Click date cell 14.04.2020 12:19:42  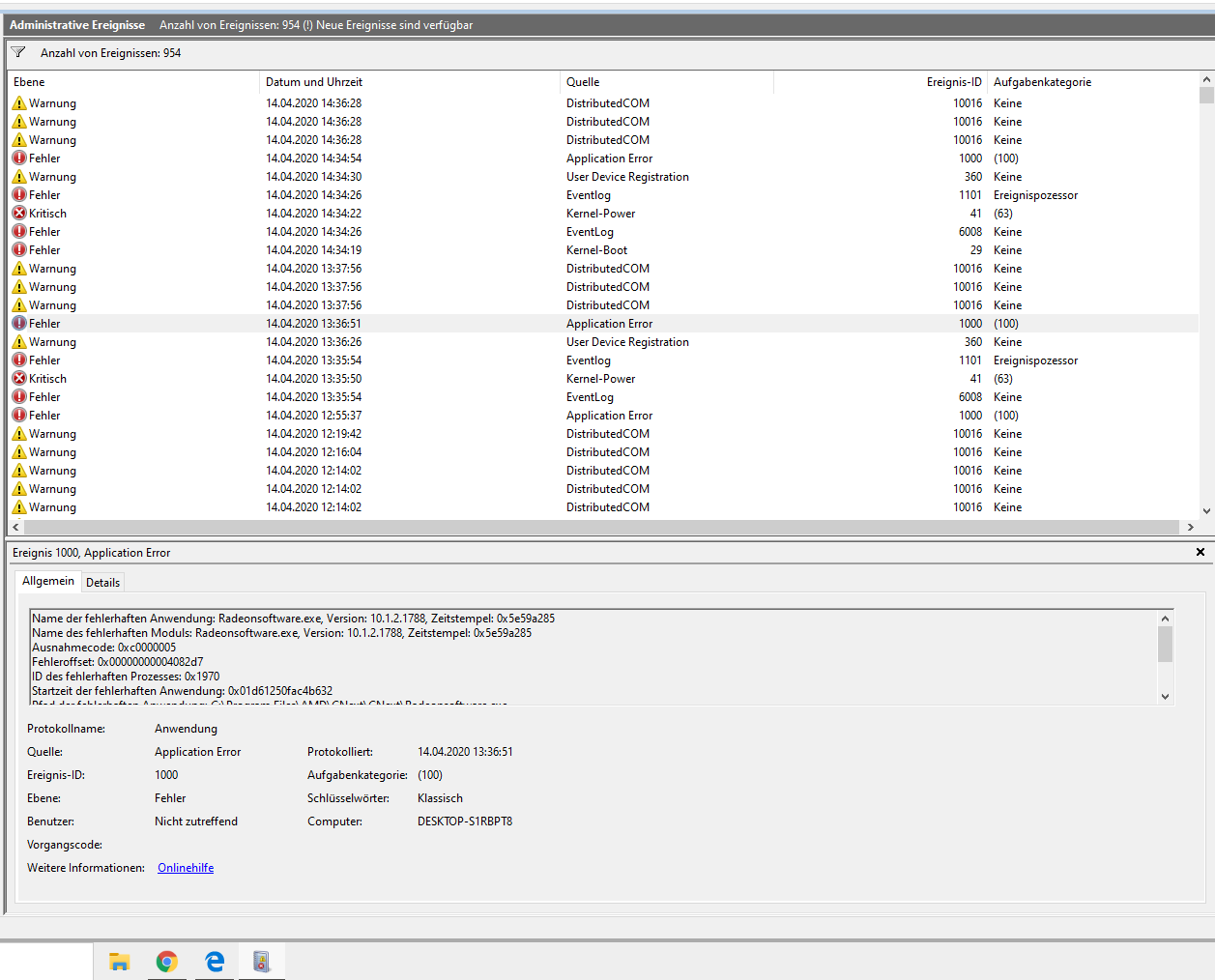pyautogui.click(x=314, y=434)
